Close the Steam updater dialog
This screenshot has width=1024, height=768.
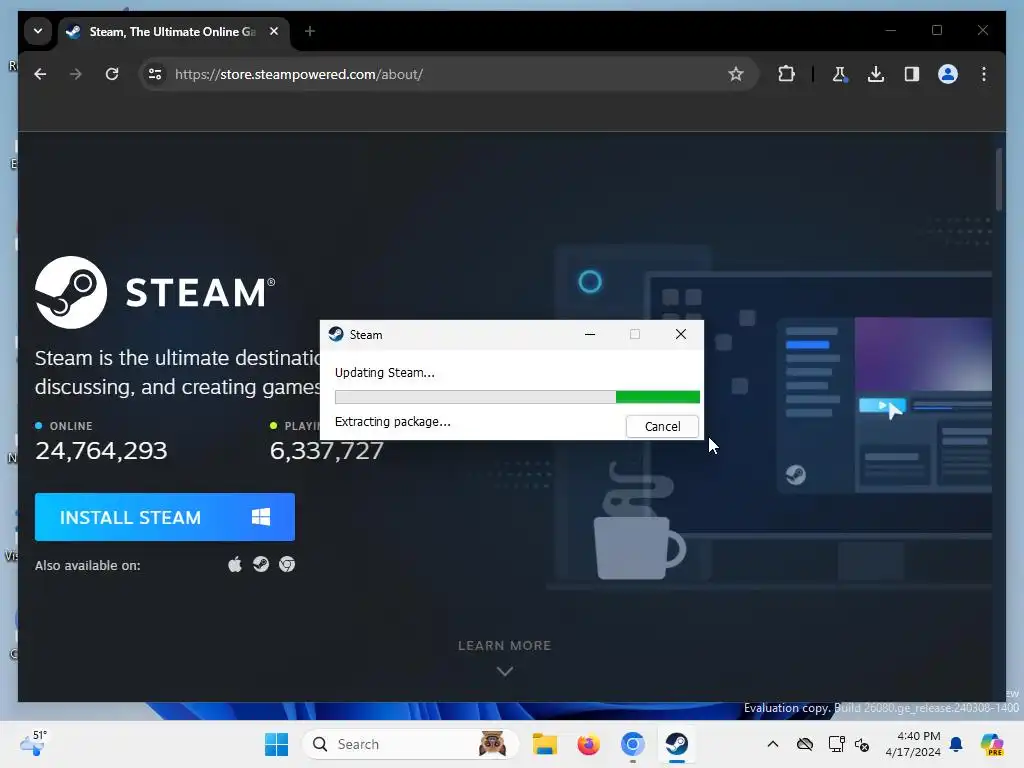[x=680, y=334]
